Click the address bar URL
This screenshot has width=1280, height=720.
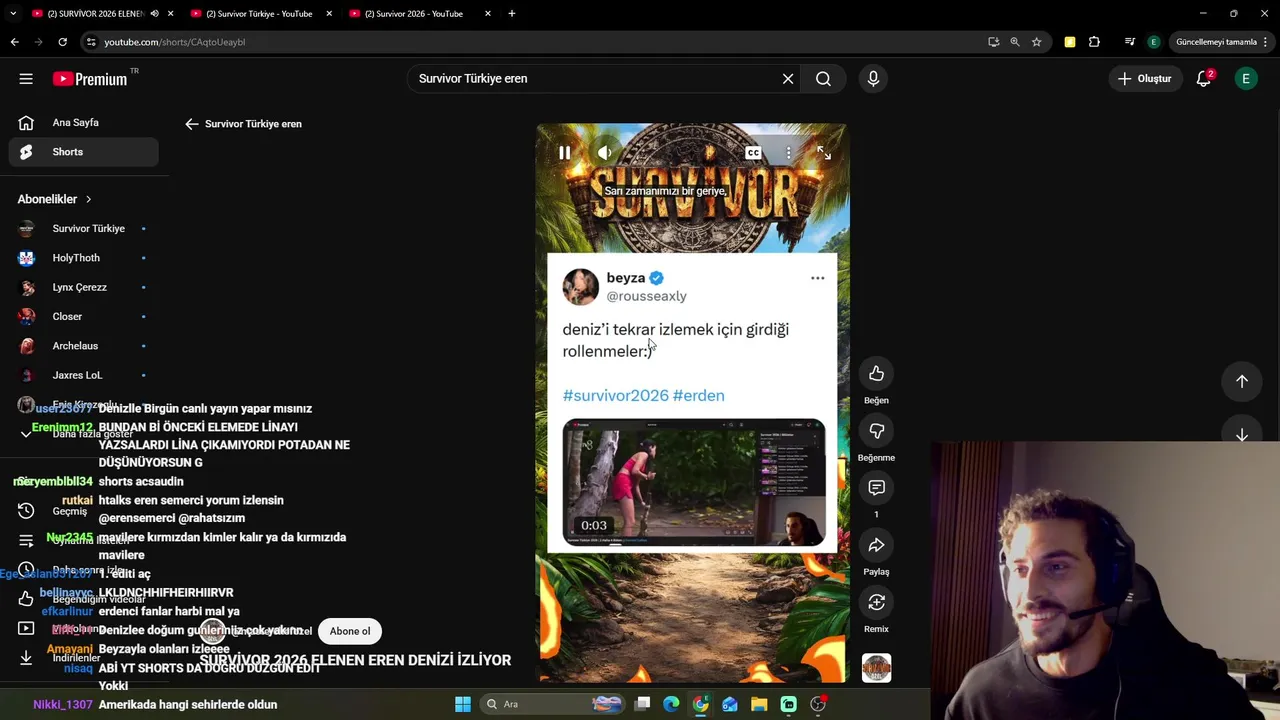[x=175, y=42]
